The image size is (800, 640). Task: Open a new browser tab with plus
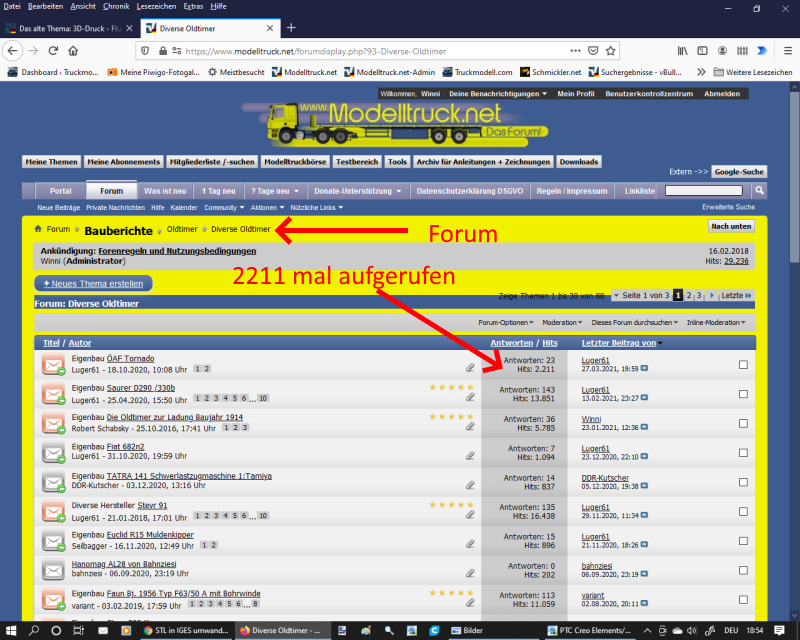pos(291,28)
